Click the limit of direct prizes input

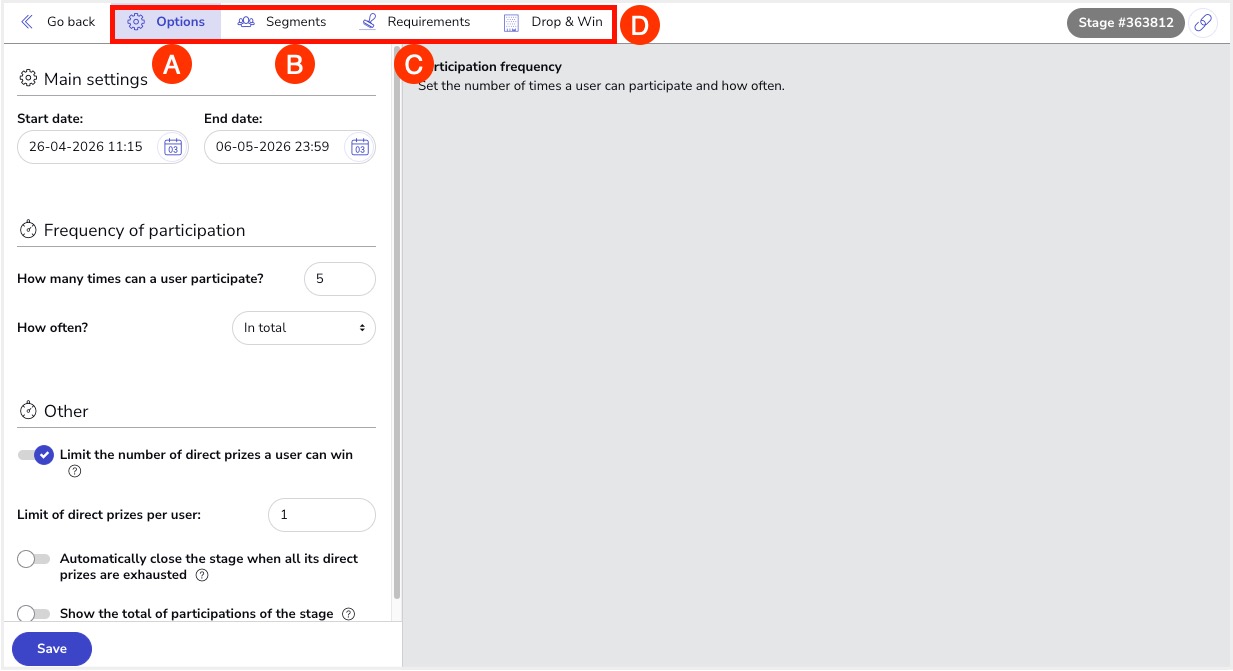click(321, 515)
